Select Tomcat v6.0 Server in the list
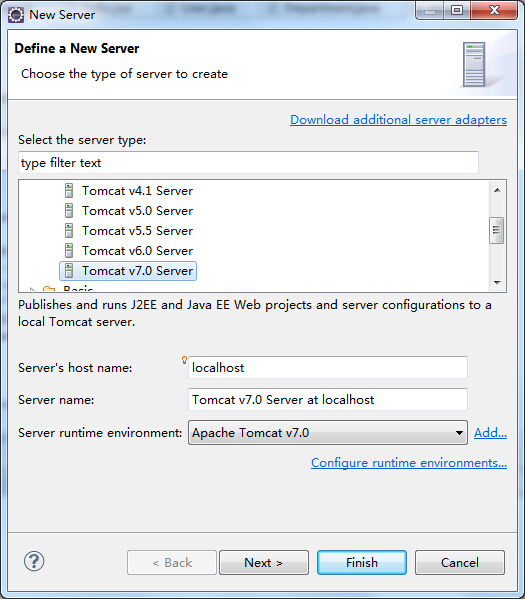The image size is (525, 599). (137, 251)
